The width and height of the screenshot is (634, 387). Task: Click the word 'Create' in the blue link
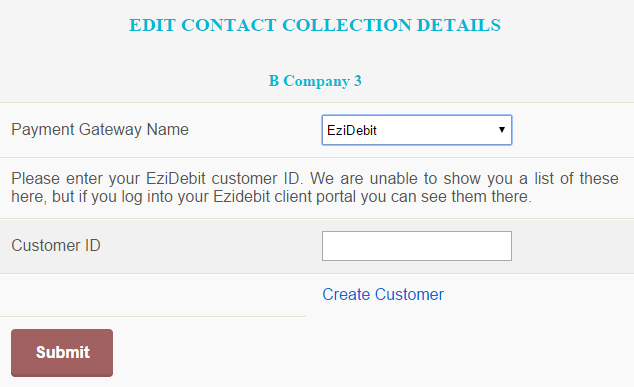click(x=346, y=294)
